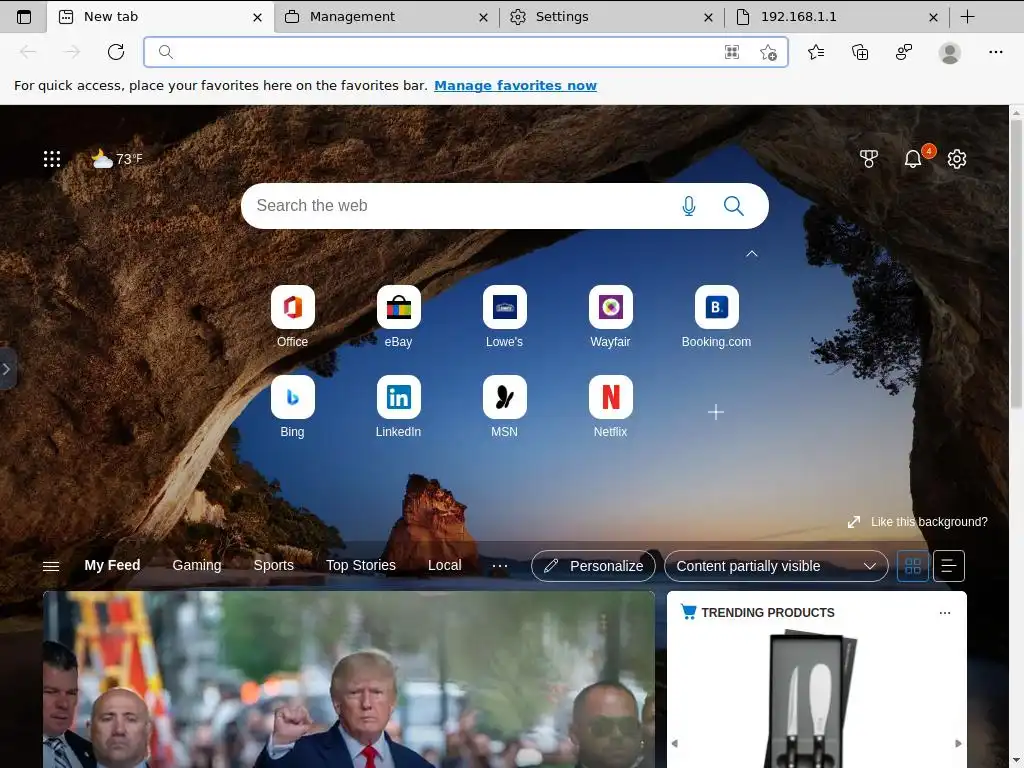Collapse the quick links section chevron
The image size is (1024, 768).
click(752, 253)
